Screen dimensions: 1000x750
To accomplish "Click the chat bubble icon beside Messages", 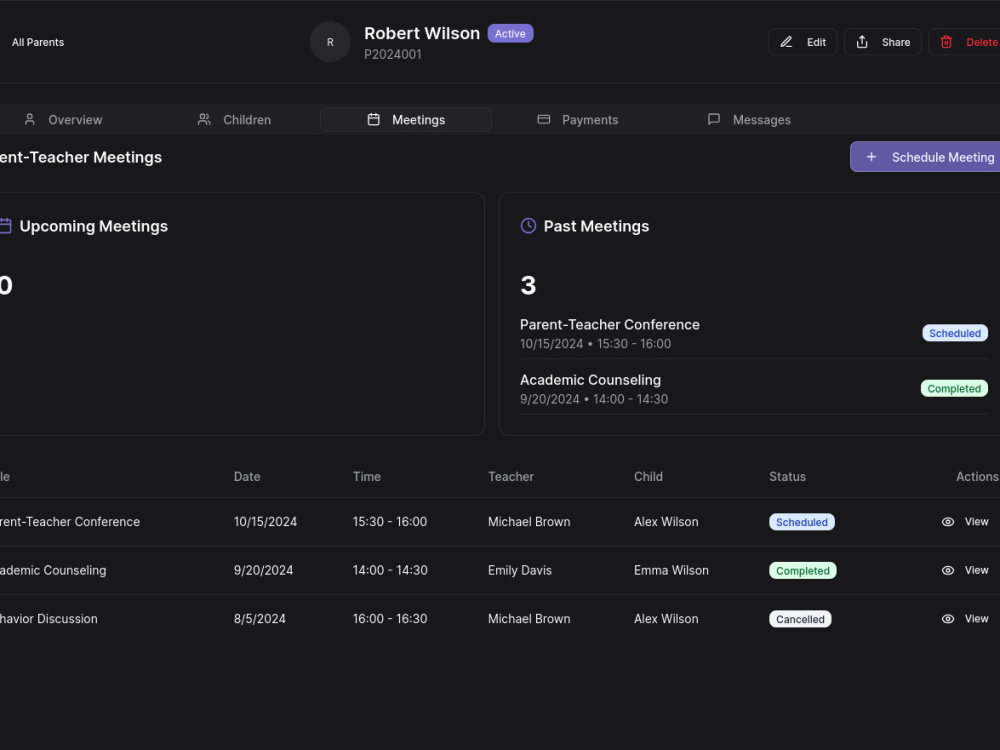I will tap(714, 119).
